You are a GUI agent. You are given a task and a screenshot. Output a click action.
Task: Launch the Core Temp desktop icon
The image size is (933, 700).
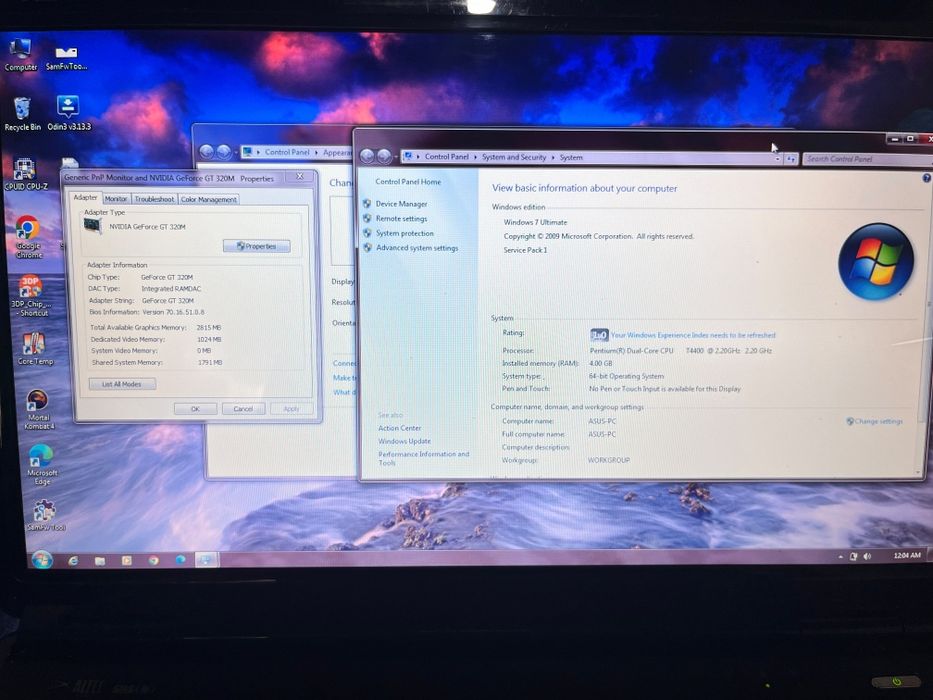coord(35,349)
